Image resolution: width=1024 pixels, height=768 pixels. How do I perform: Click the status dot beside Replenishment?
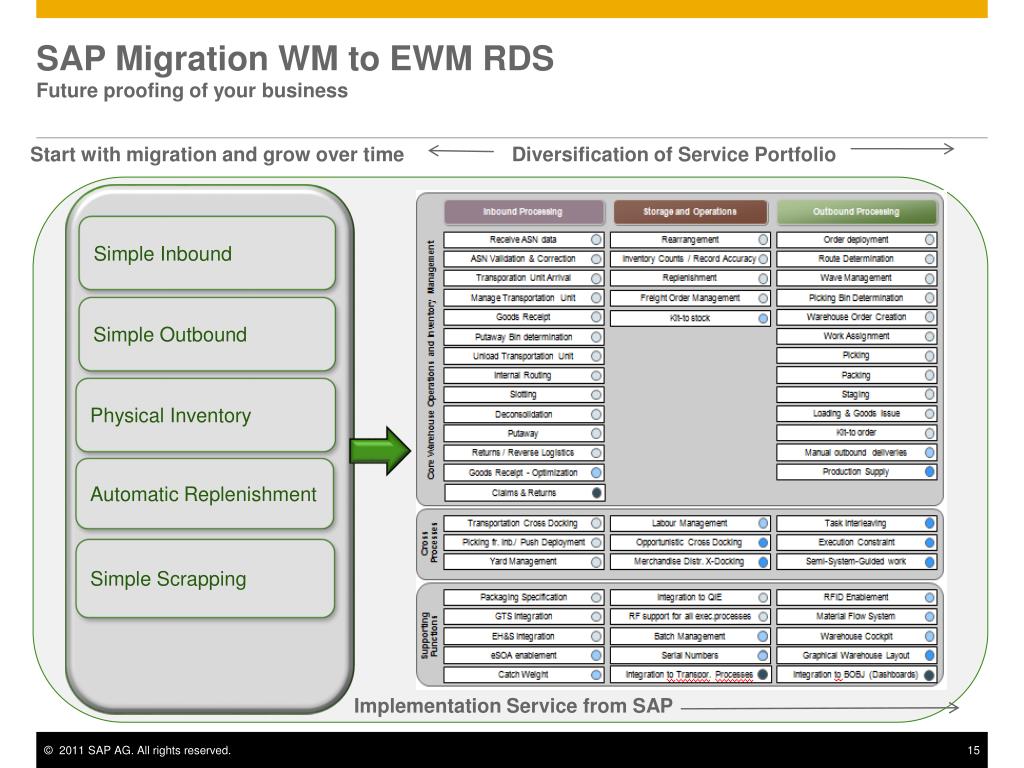tap(763, 278)
